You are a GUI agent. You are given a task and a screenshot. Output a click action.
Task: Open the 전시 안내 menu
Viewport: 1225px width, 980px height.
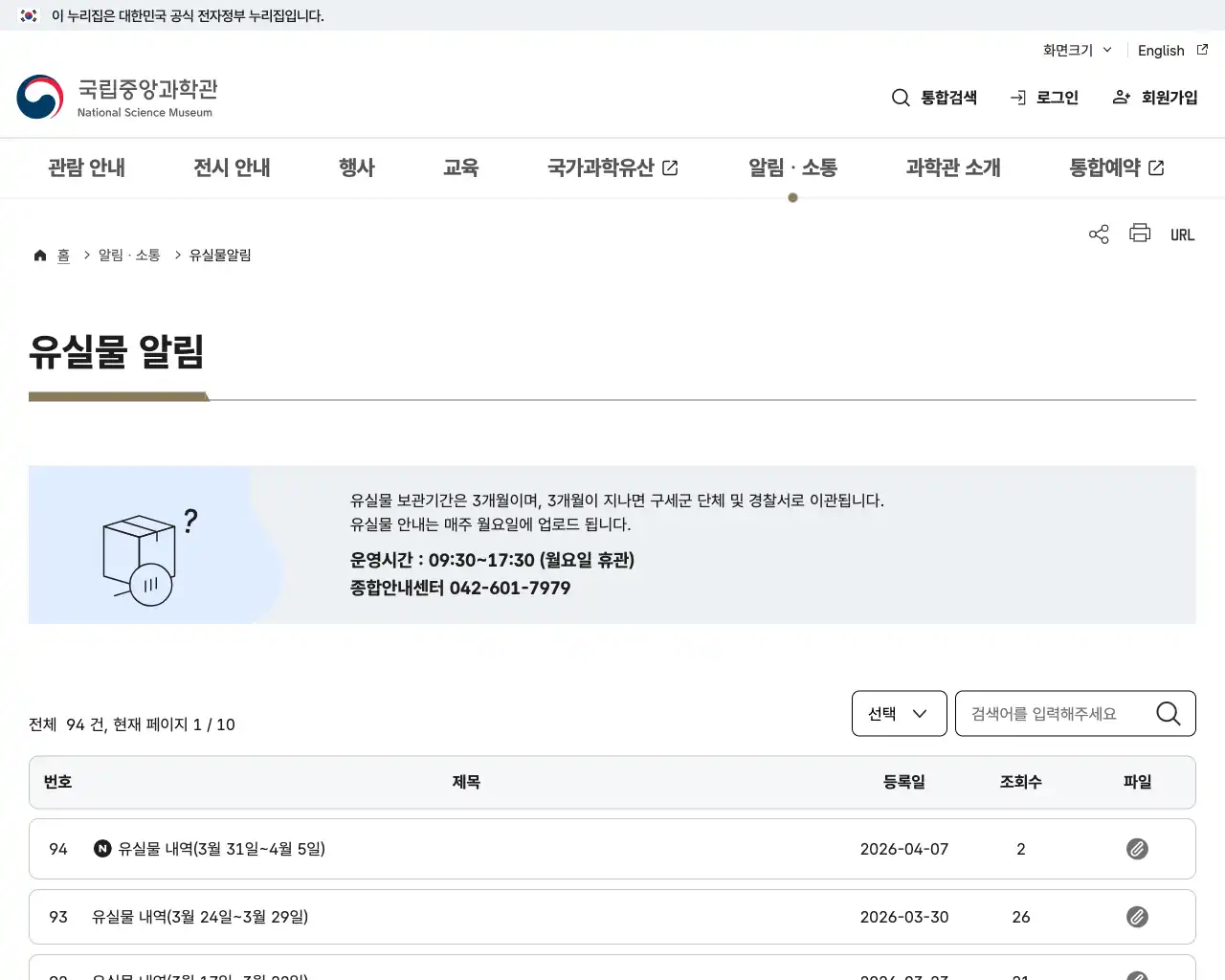(232, 167)
